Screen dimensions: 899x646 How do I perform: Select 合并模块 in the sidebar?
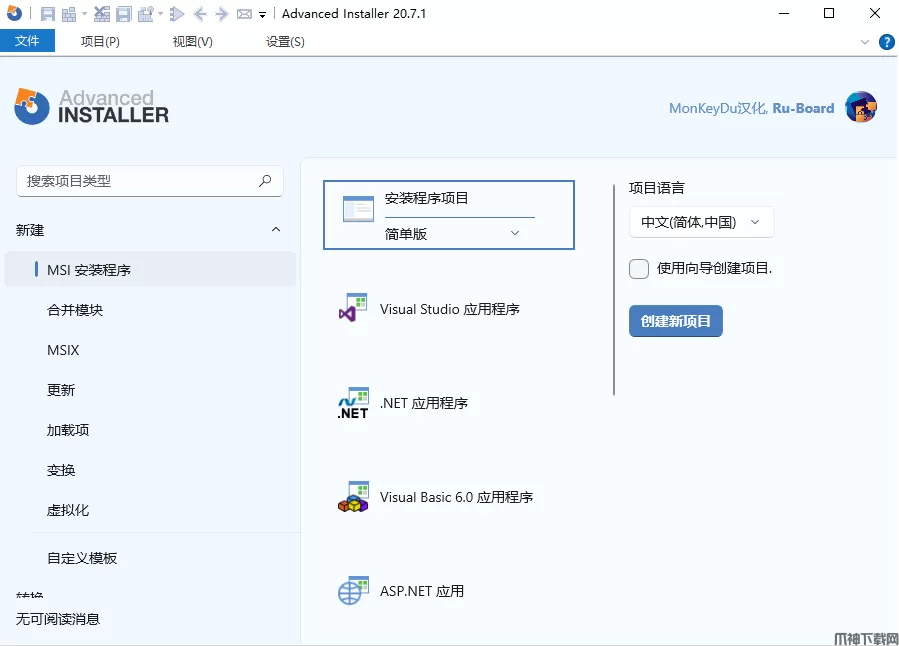75,310
